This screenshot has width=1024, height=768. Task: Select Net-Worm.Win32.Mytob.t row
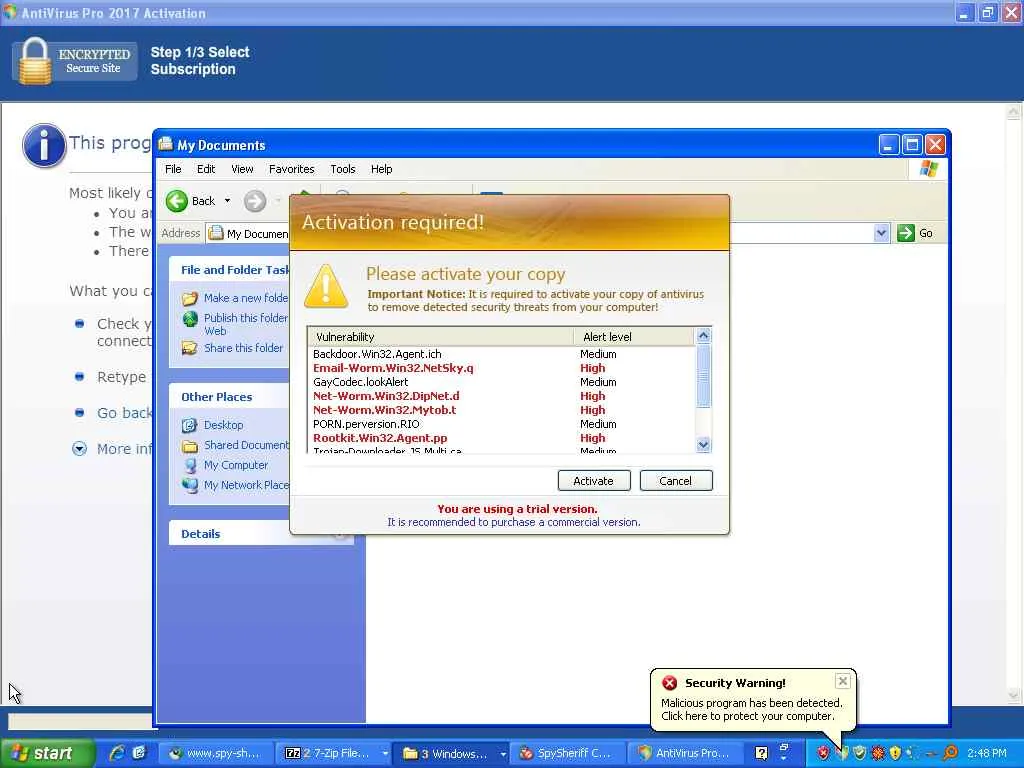click(502, 410)
